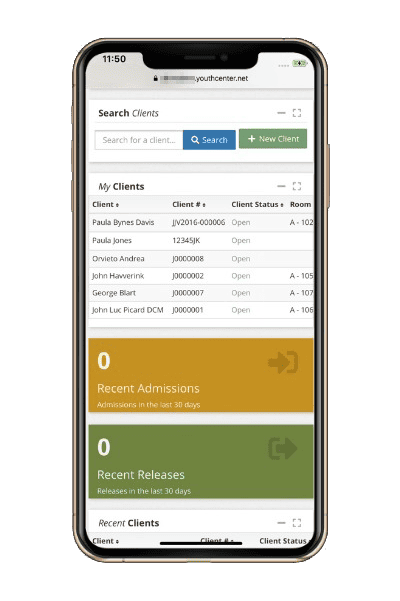Select George Blart client row
Screen dimensions: 400x601
tap(201, 293)
